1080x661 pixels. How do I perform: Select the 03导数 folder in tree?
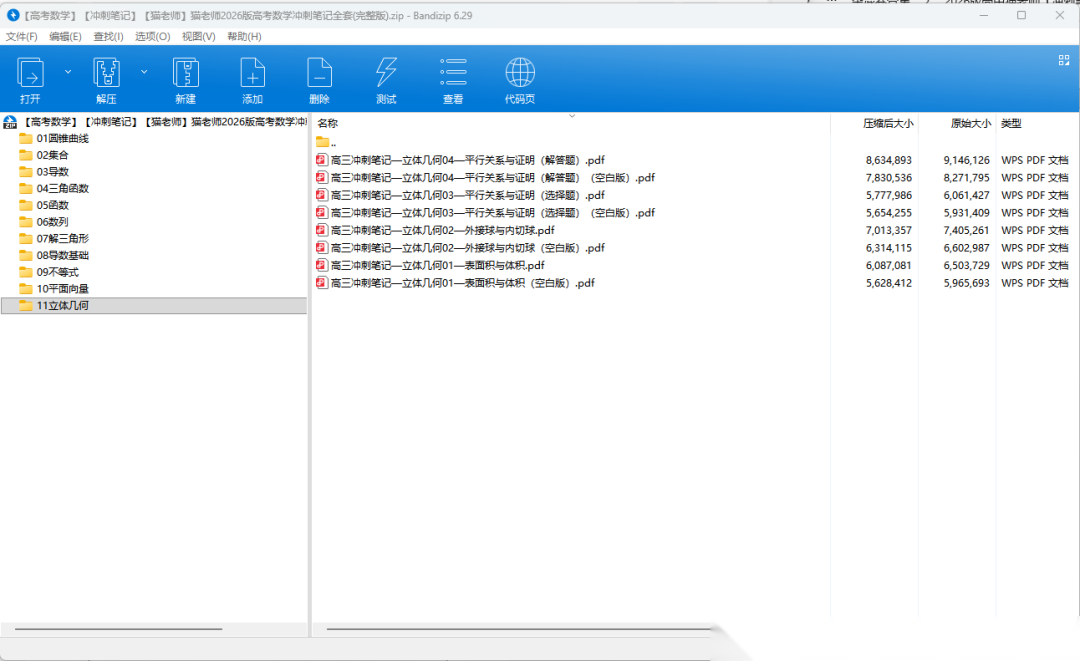tap(53, 172)
